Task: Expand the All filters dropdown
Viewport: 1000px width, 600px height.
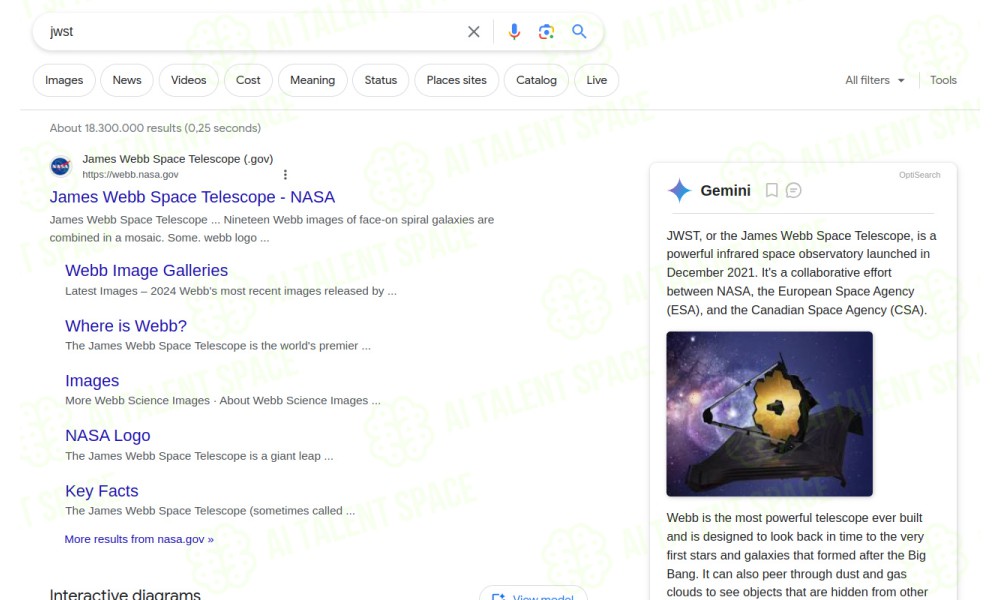Action: (x=874, y=80)
